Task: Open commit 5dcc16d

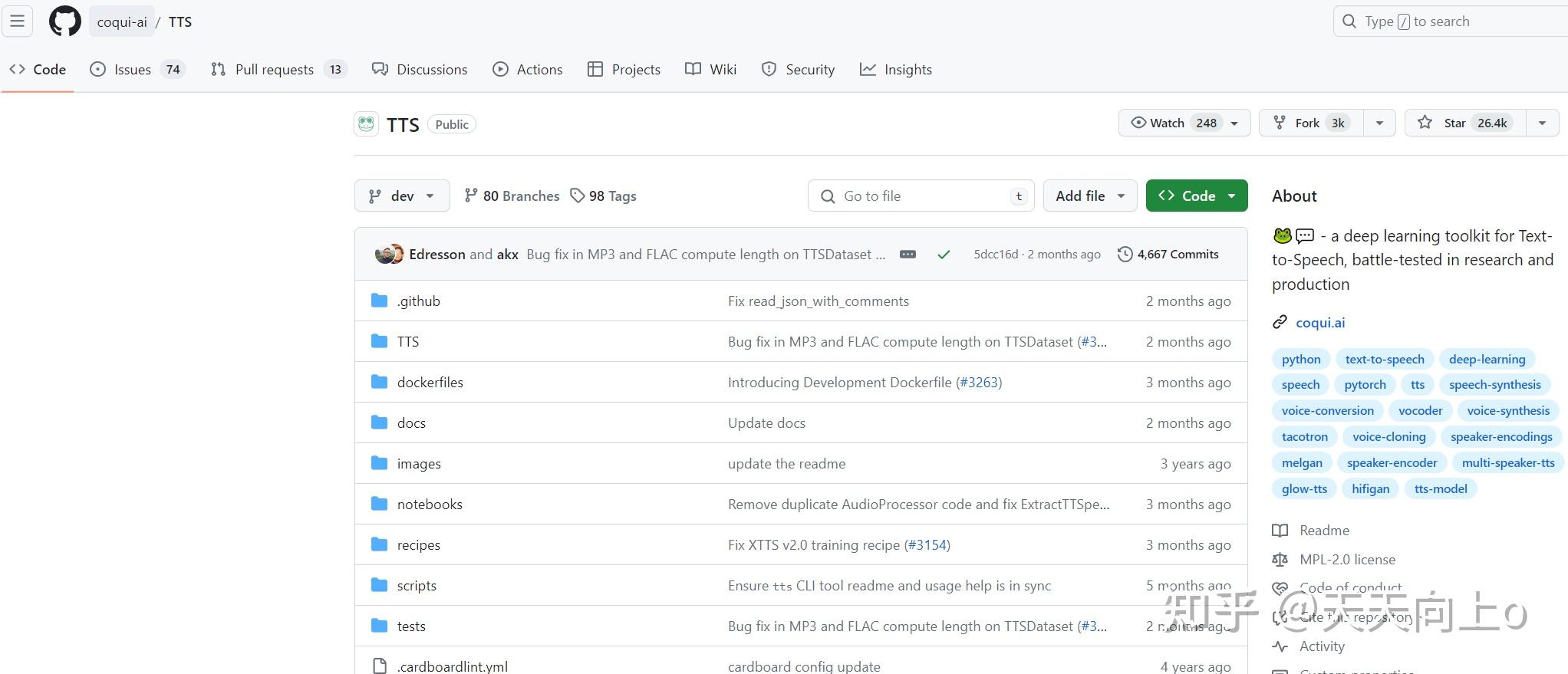Action: 996,254
